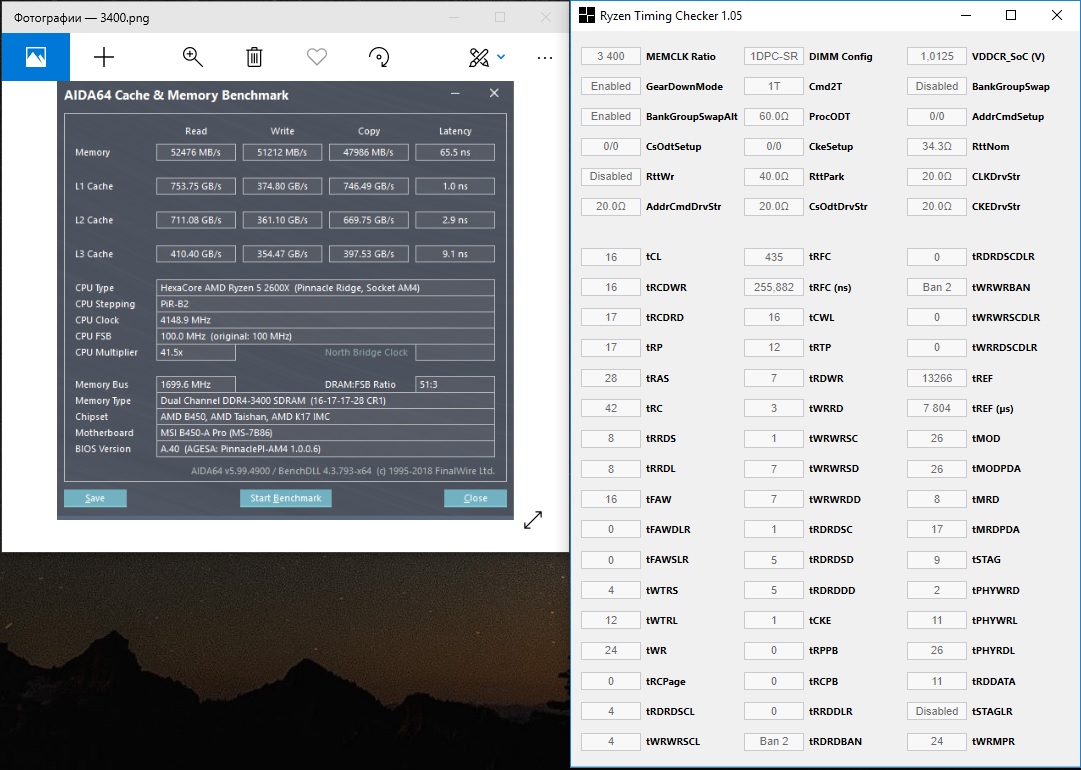Click the Motherboard MSI B450-A Pro value
The width and height of the screenshot is (1081, 770).
tap(325, 432)
